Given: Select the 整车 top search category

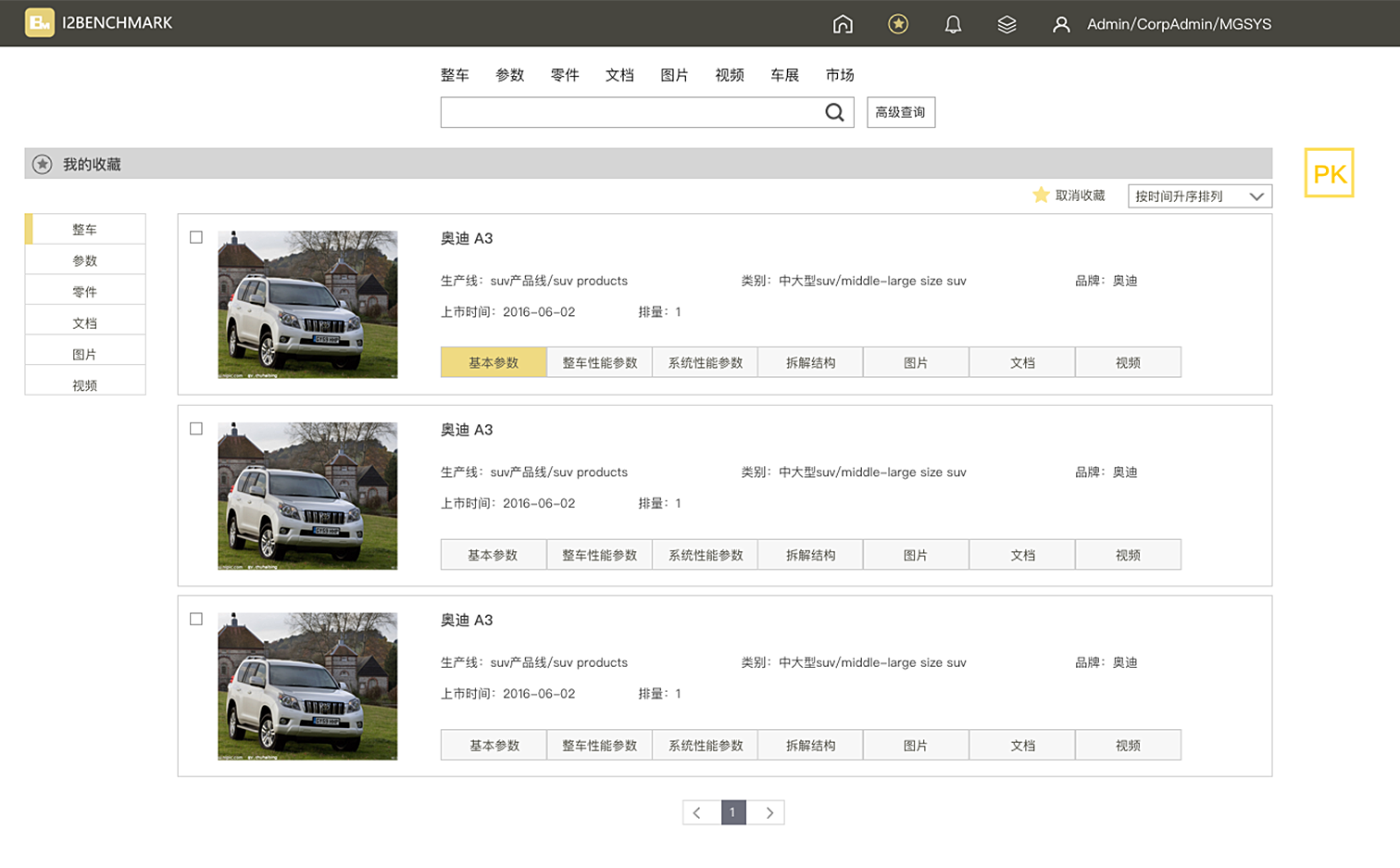Looking at the screenshot, I should [455, 75].
